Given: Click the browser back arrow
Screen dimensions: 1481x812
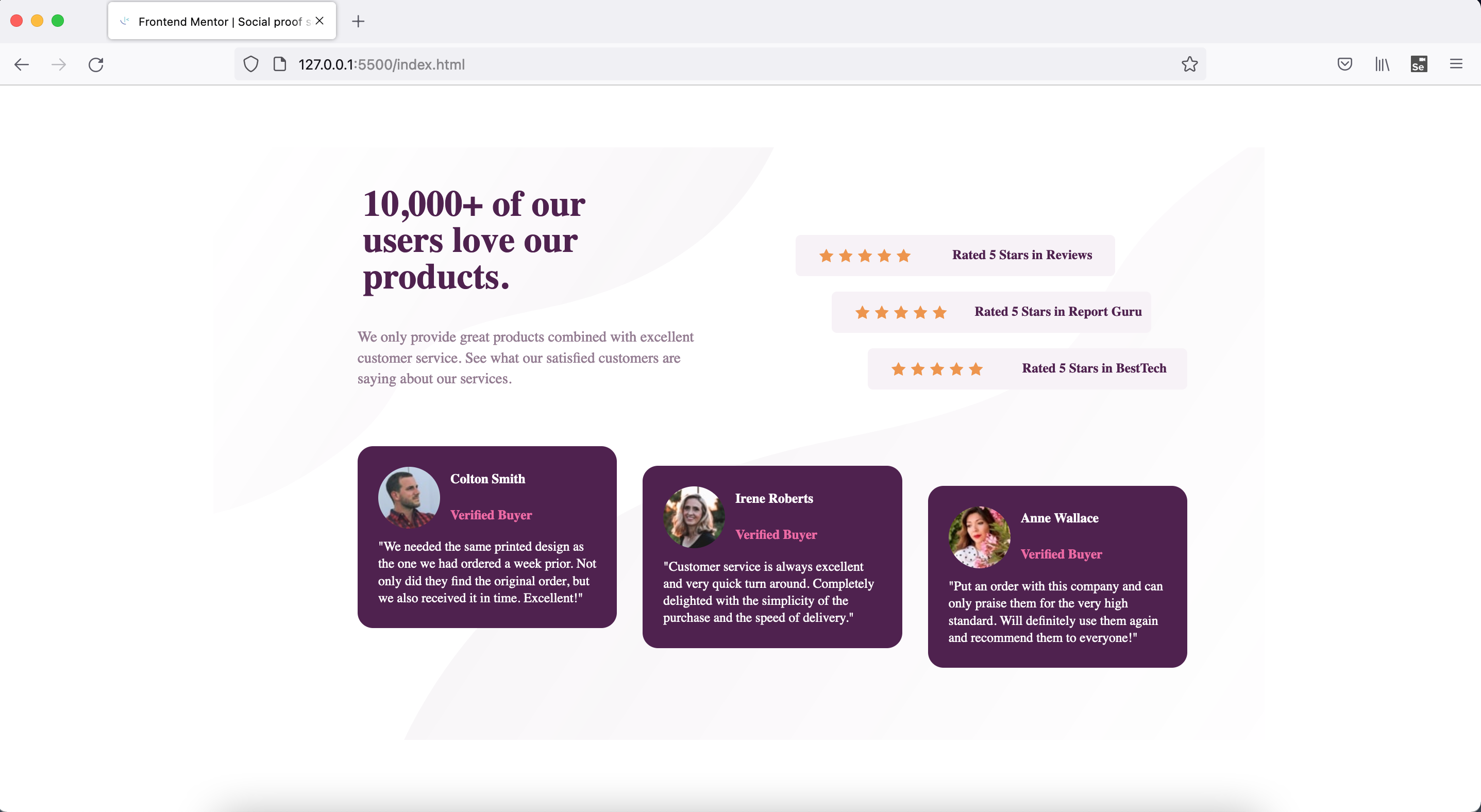Looking at the screenshot, I should (22, 64).
